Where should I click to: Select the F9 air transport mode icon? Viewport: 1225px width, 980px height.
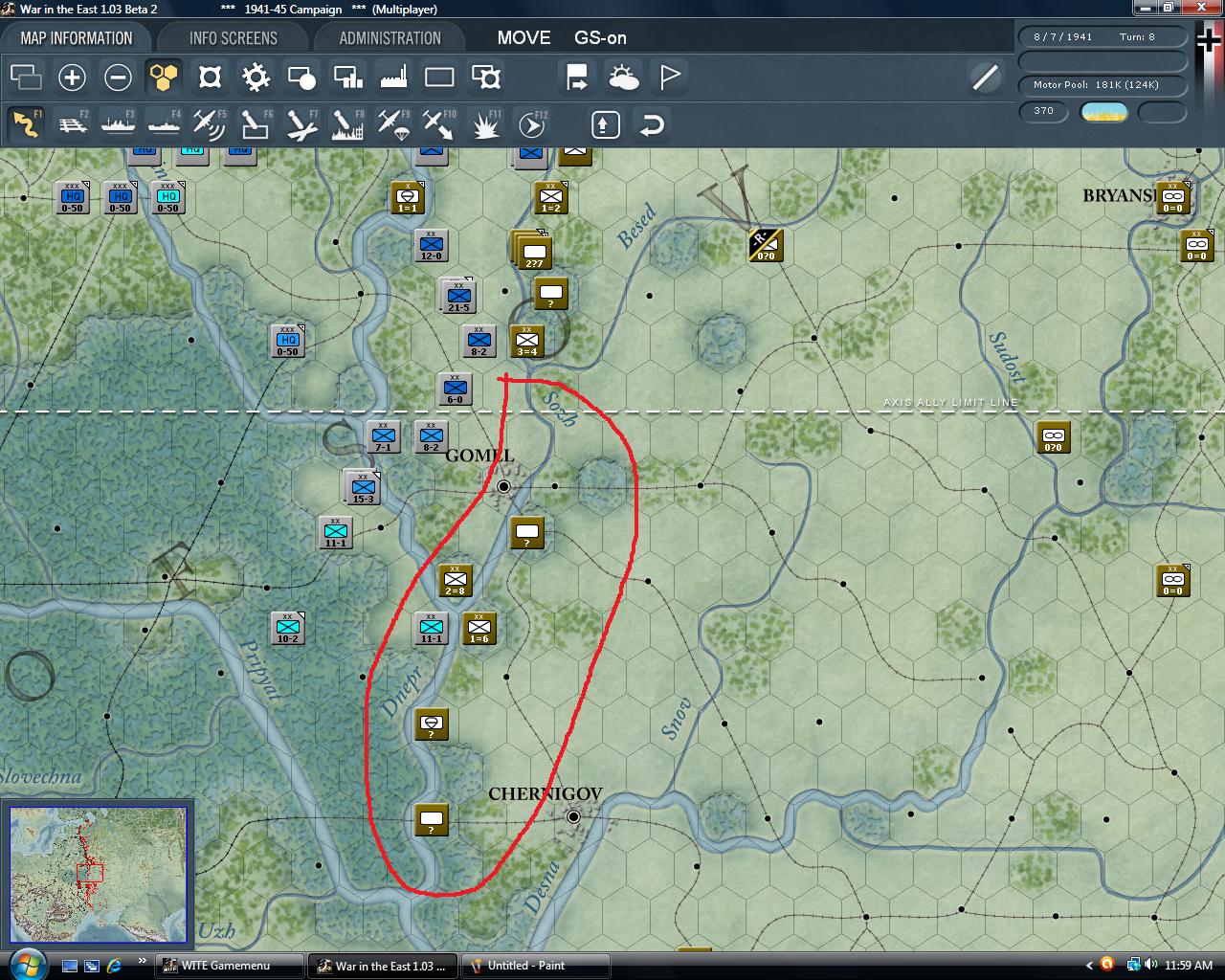tap(393, 124)
